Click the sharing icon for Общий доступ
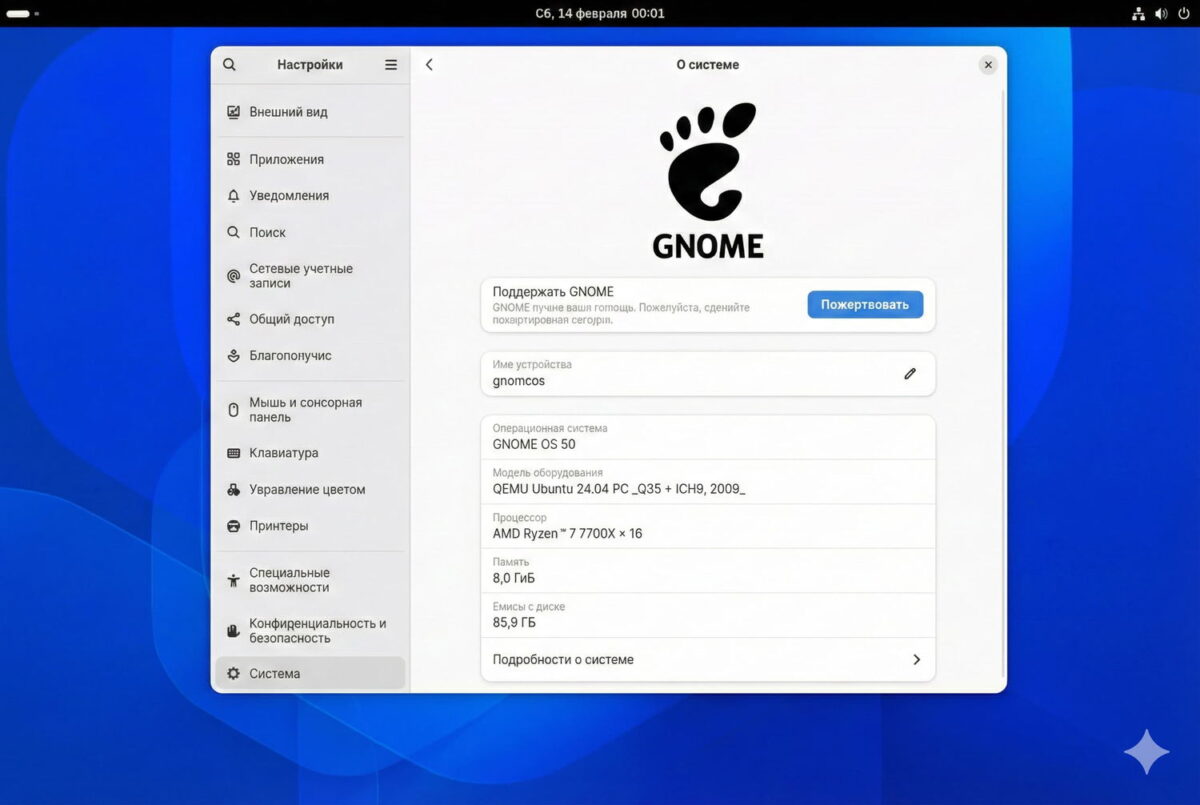 pos(231,318)
